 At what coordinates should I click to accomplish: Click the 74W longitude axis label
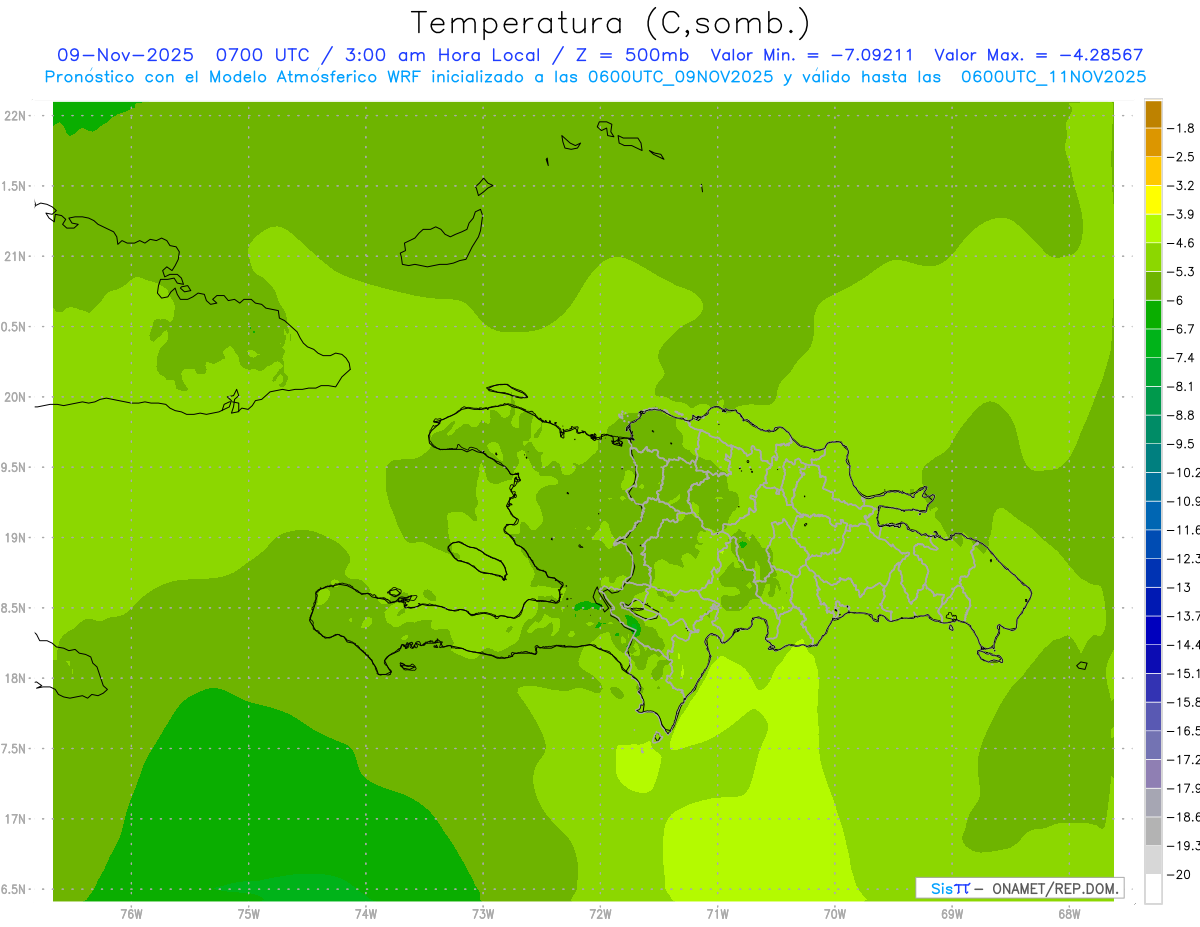click(x=365, y=915)
